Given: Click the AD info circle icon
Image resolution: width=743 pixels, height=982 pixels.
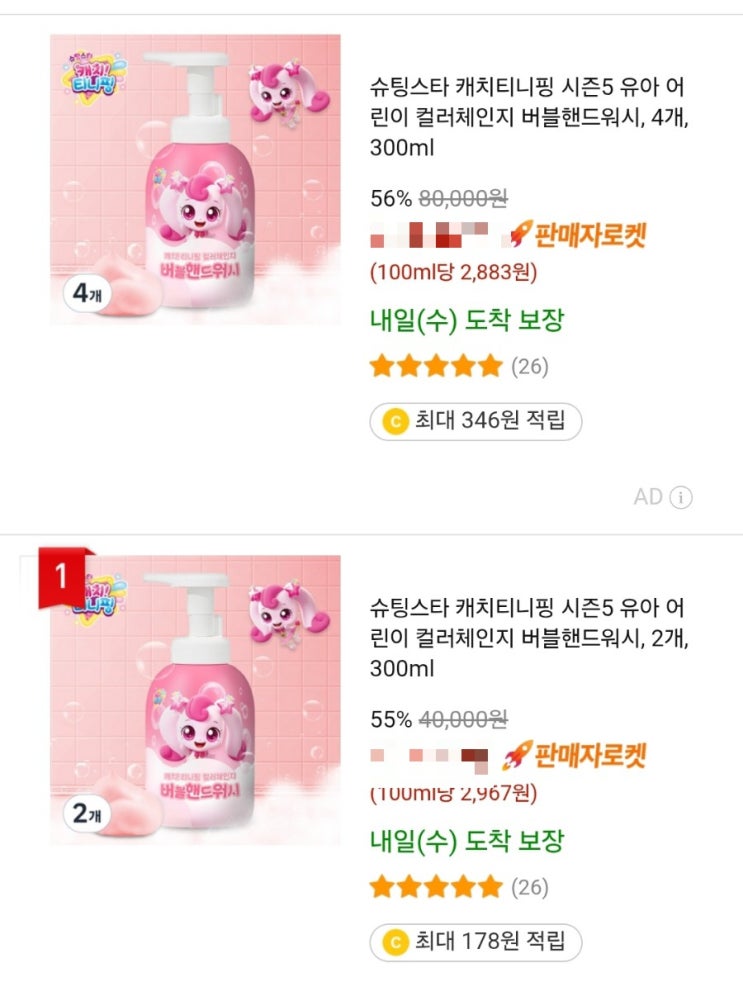Looking at the screenshot, I should [x=681, y=497].
